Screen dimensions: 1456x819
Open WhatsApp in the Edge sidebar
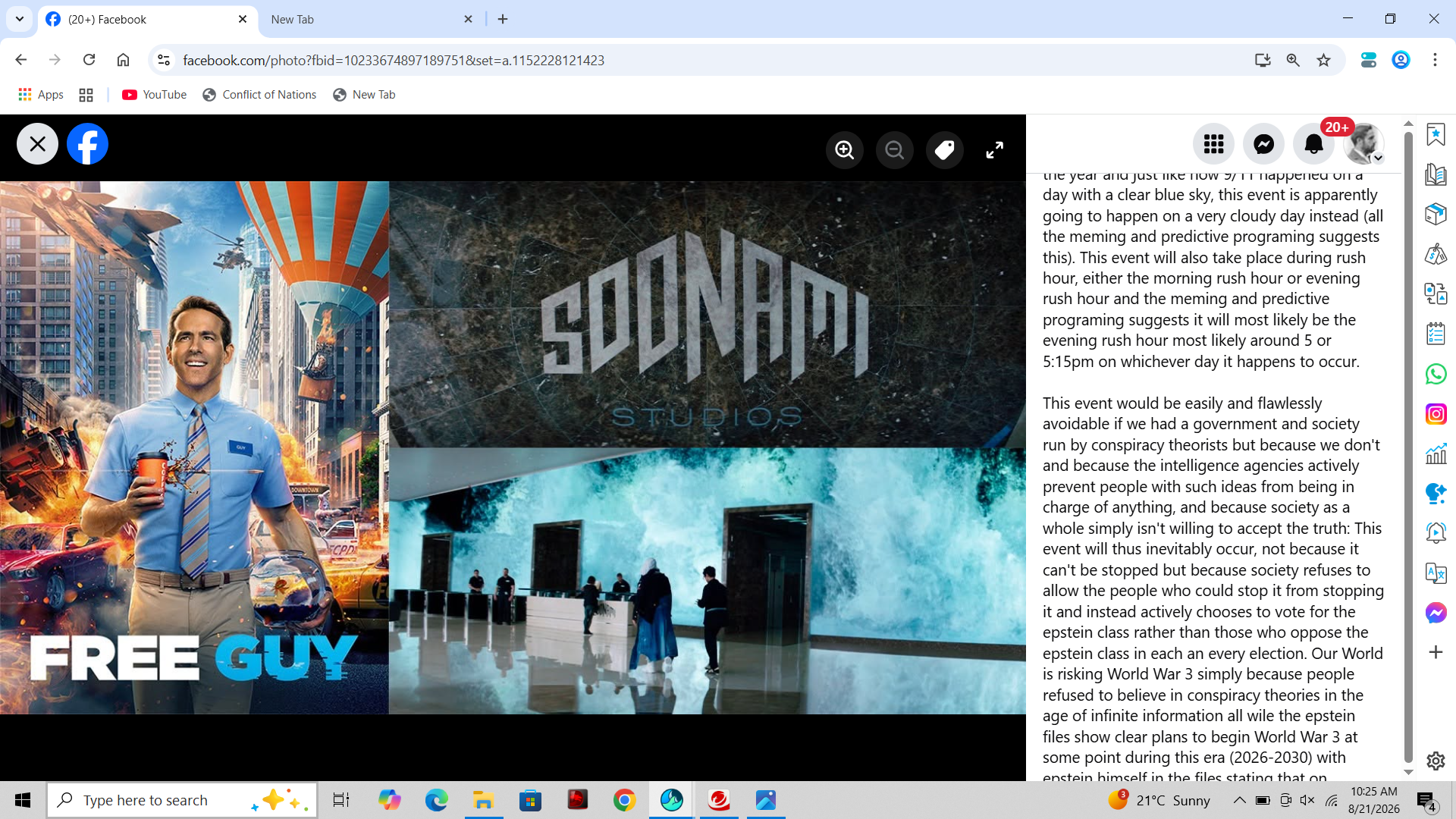pyautogui.click(x=1436, y=374)
